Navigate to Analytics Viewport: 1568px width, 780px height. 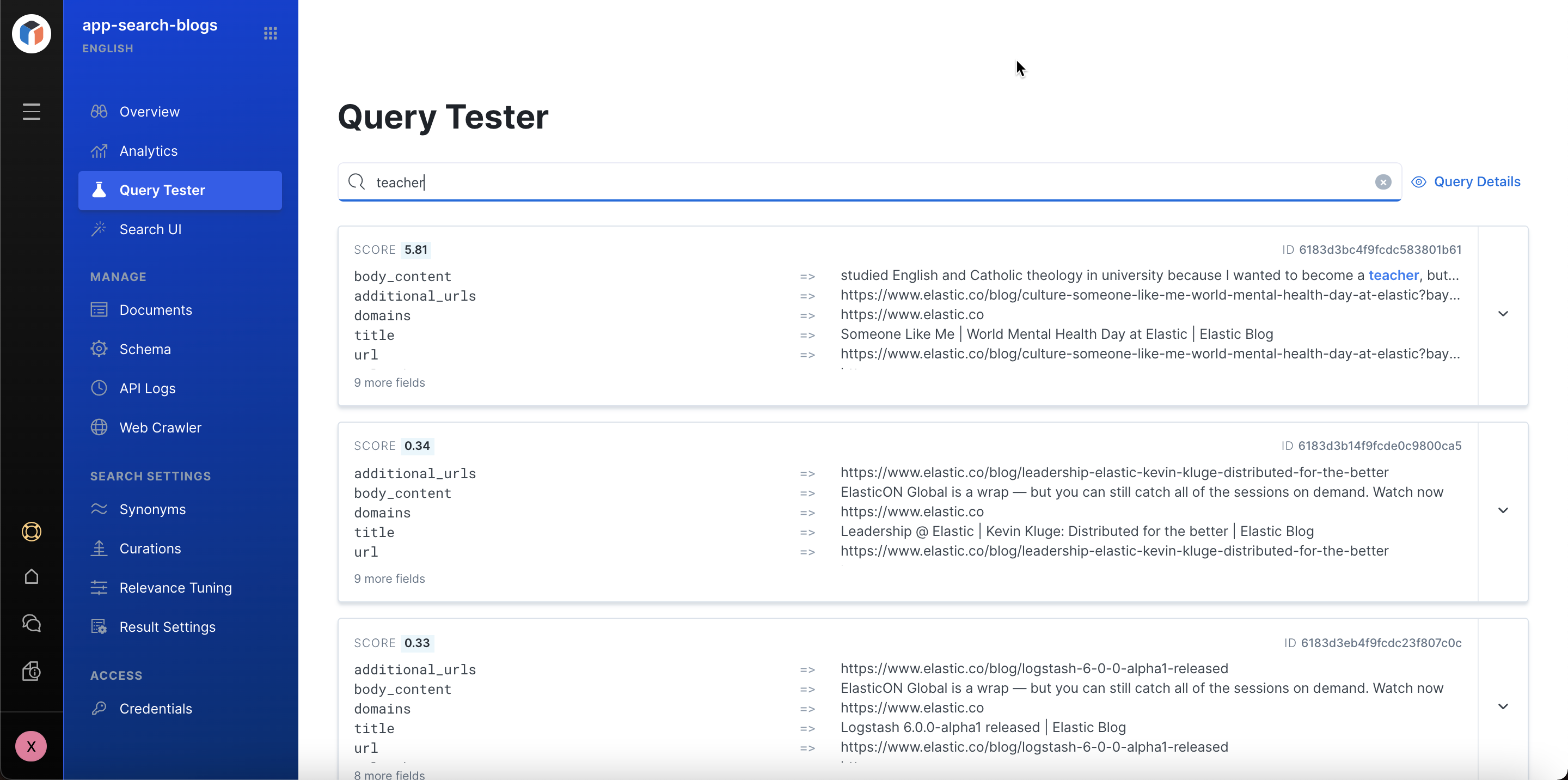coord(149,150)
